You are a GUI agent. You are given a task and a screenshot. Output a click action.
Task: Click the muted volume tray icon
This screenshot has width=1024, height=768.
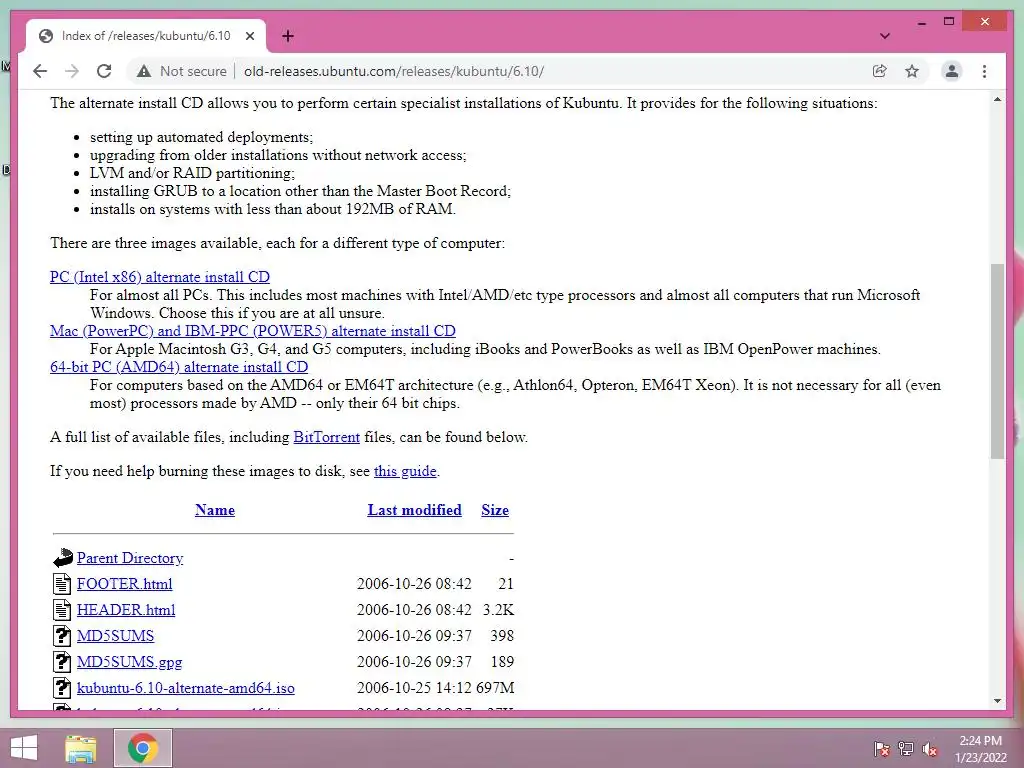(930, 749)
